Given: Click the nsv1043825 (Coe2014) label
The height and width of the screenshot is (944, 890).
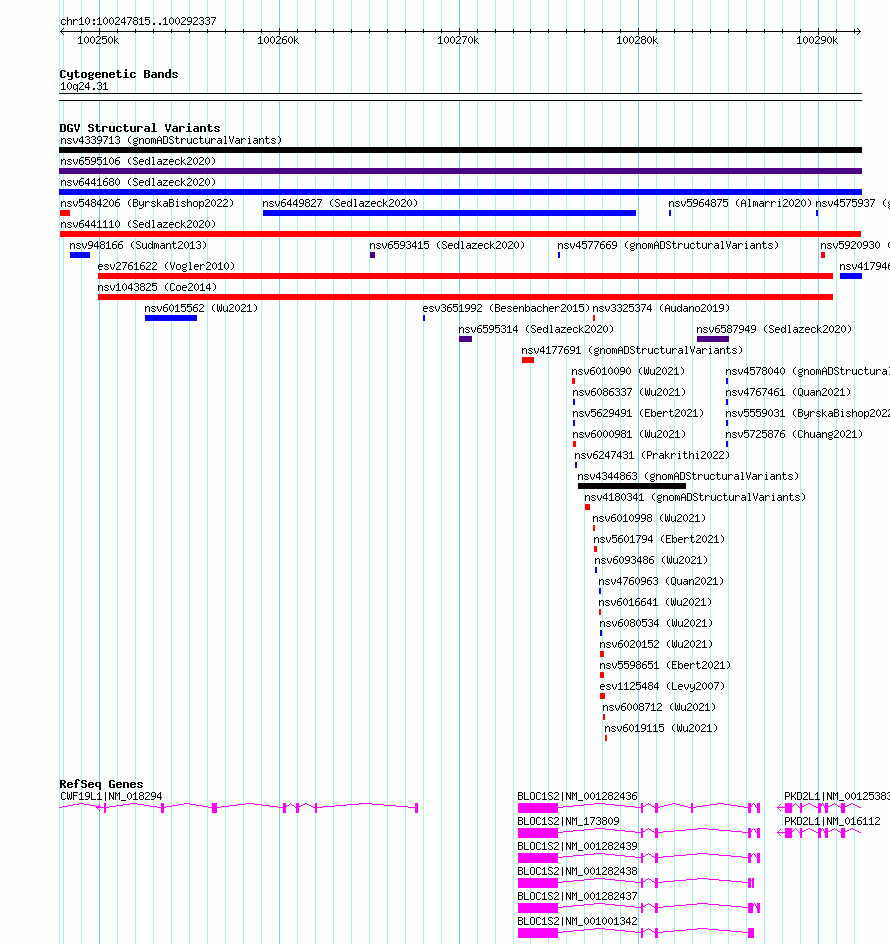Looking at the screenshot, I should [x=157, y=287].
